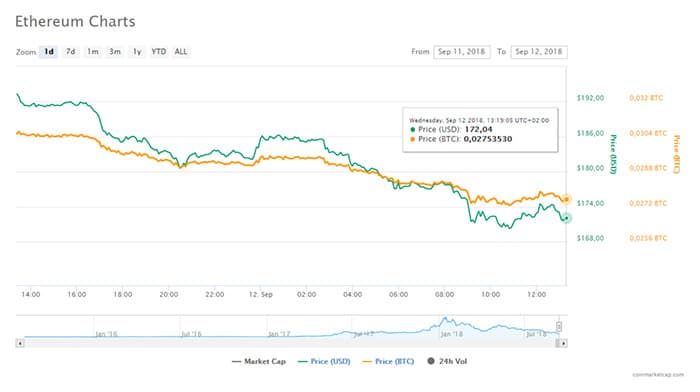700x392 pixels.
Task: Click the 02:00 time axis label
Action: pyautogui.click(x=307, y=295)
